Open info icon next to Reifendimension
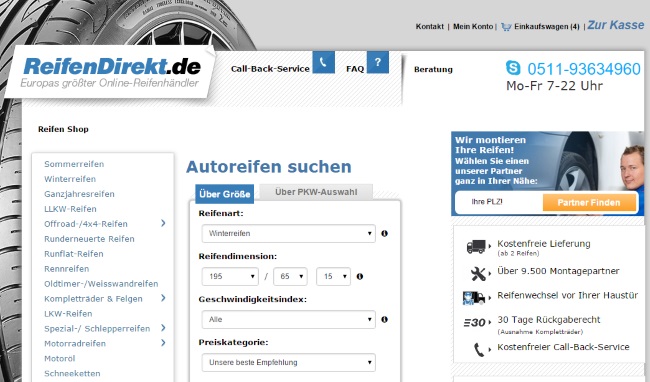 (x=360, y=276)
